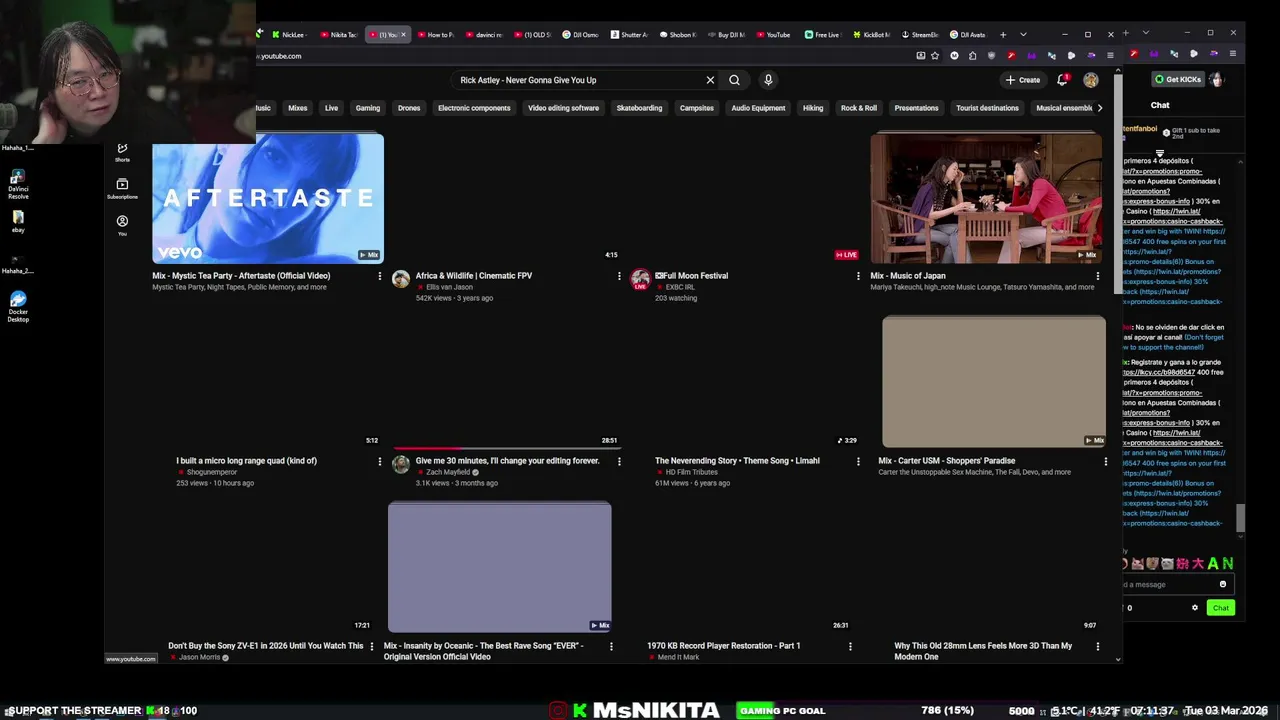The height and width of the screenshot is (720, 1280).
Task: Open the EXBC IRL channel avatar
Action: click(x=640, y=279)
